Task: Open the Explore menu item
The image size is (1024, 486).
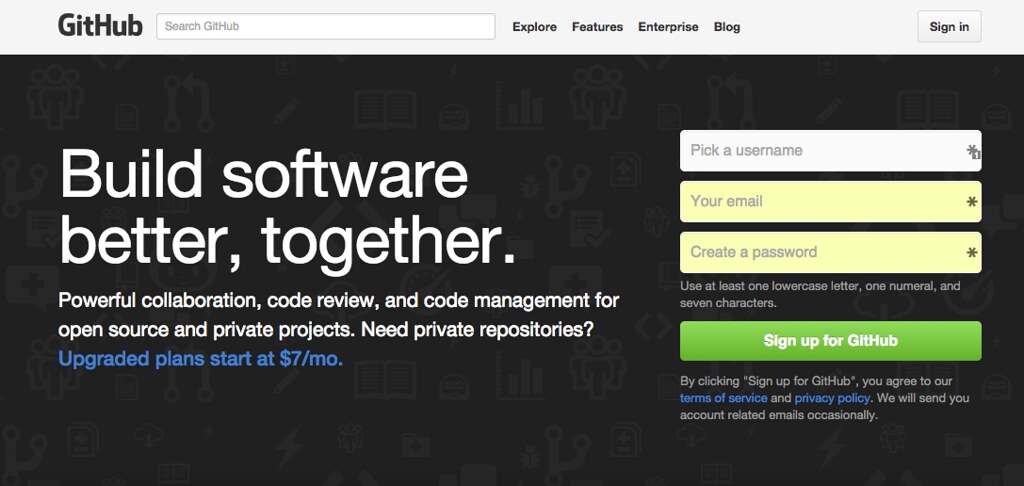Action: click(534, 27)
